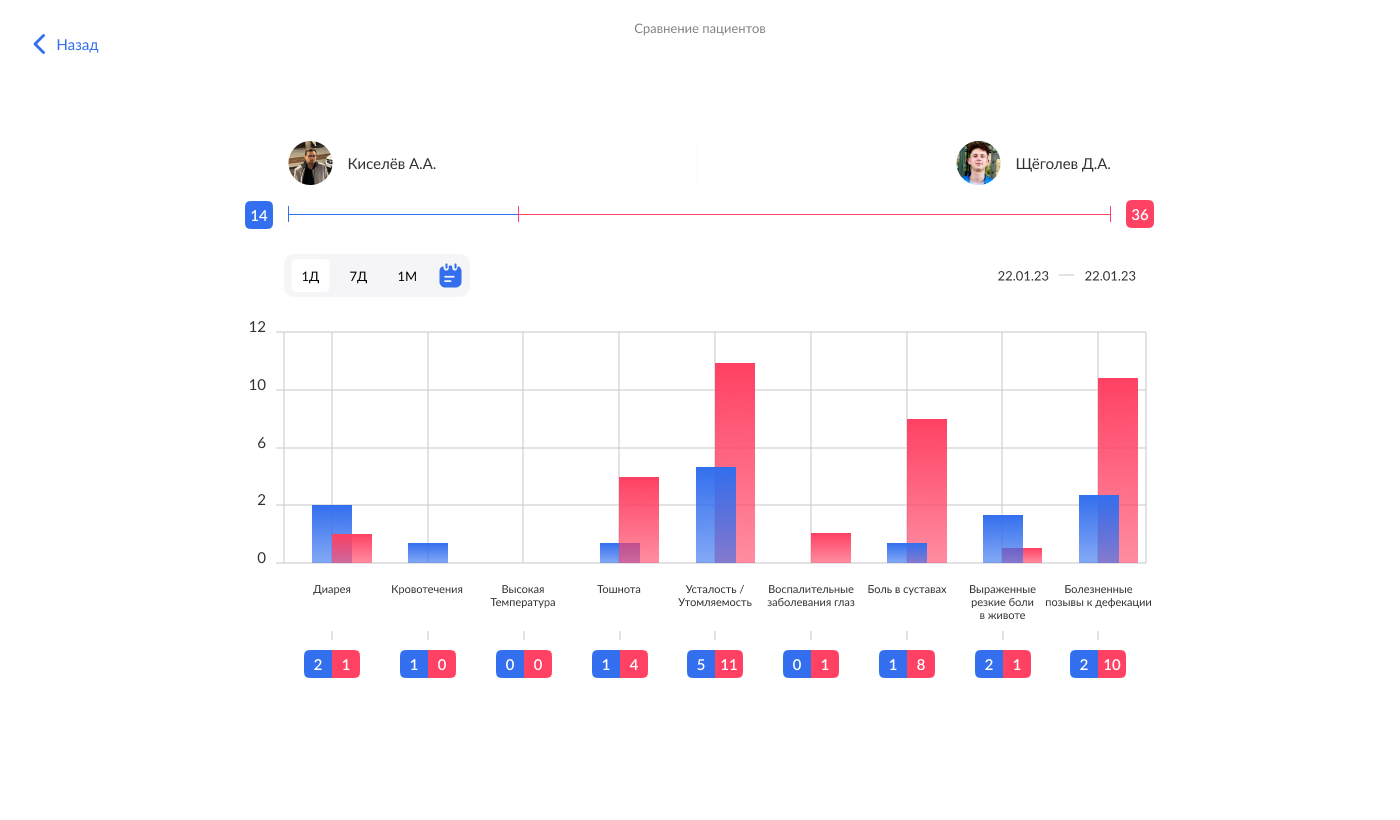1400x820 pixels.
Task: Click the blue total badge showing 14
Action: [x=259, y=215]
